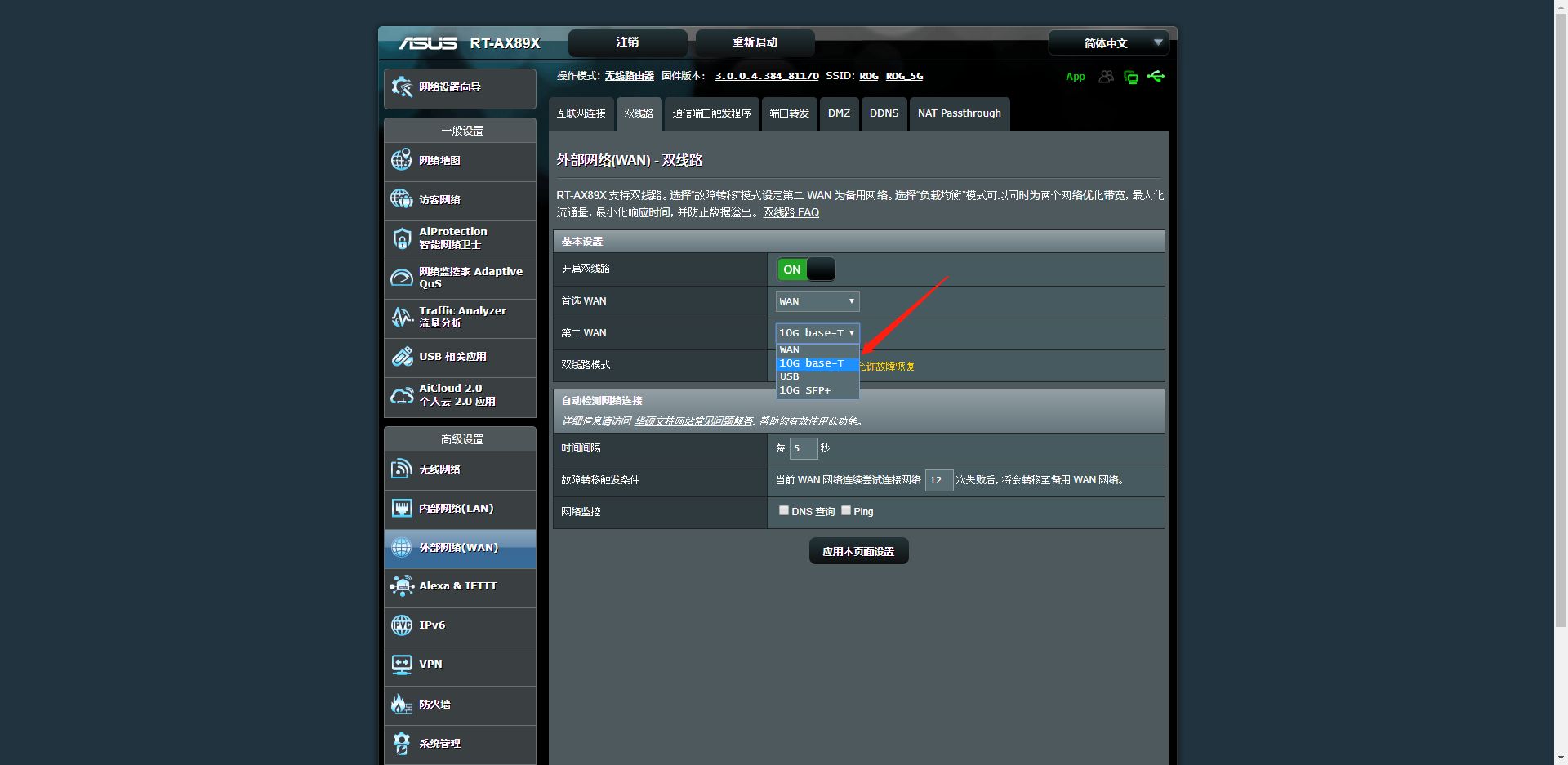Open Adaptive QoS gauge icon
This screenshot has height=765, width=1568.
pyautogui.click(x=401, y=278)
